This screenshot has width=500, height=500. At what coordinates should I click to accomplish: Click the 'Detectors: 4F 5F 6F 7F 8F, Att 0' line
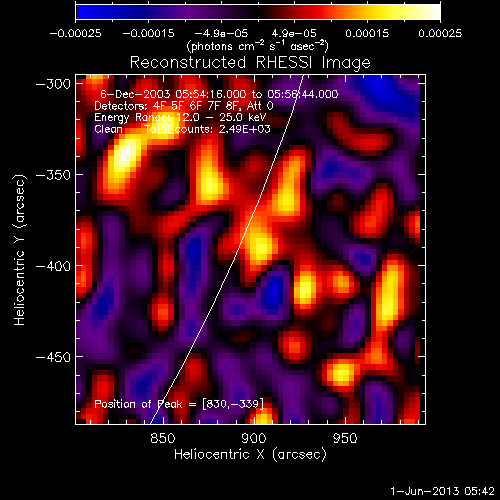(184, 106)
